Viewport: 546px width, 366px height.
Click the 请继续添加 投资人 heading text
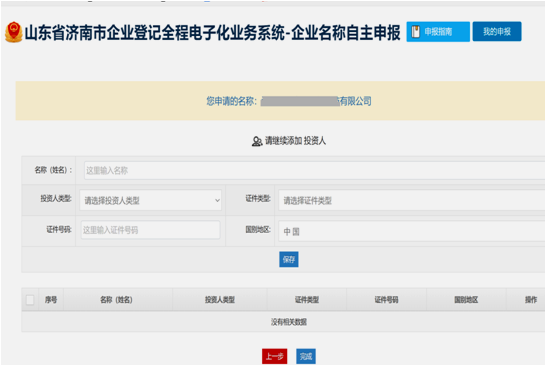point(295,141)
